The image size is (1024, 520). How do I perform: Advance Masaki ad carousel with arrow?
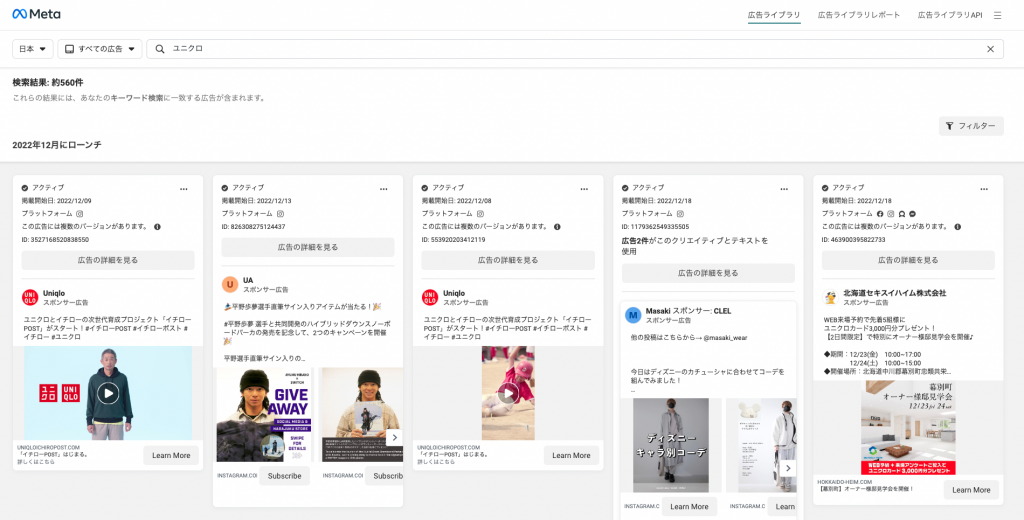point(788,468)
